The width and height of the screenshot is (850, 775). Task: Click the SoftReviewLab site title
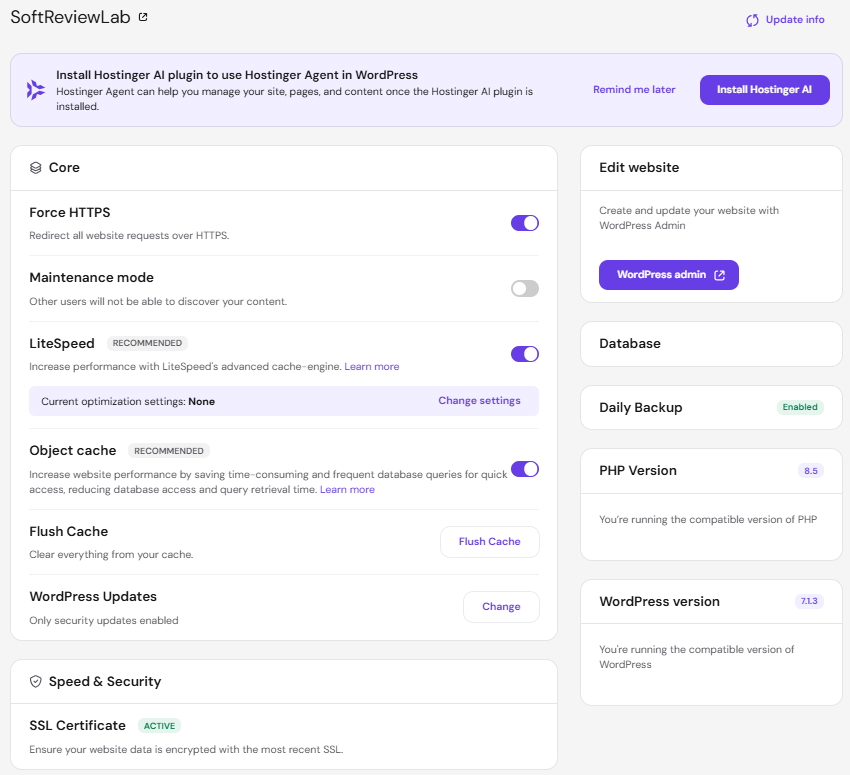(x=70, y=17)
